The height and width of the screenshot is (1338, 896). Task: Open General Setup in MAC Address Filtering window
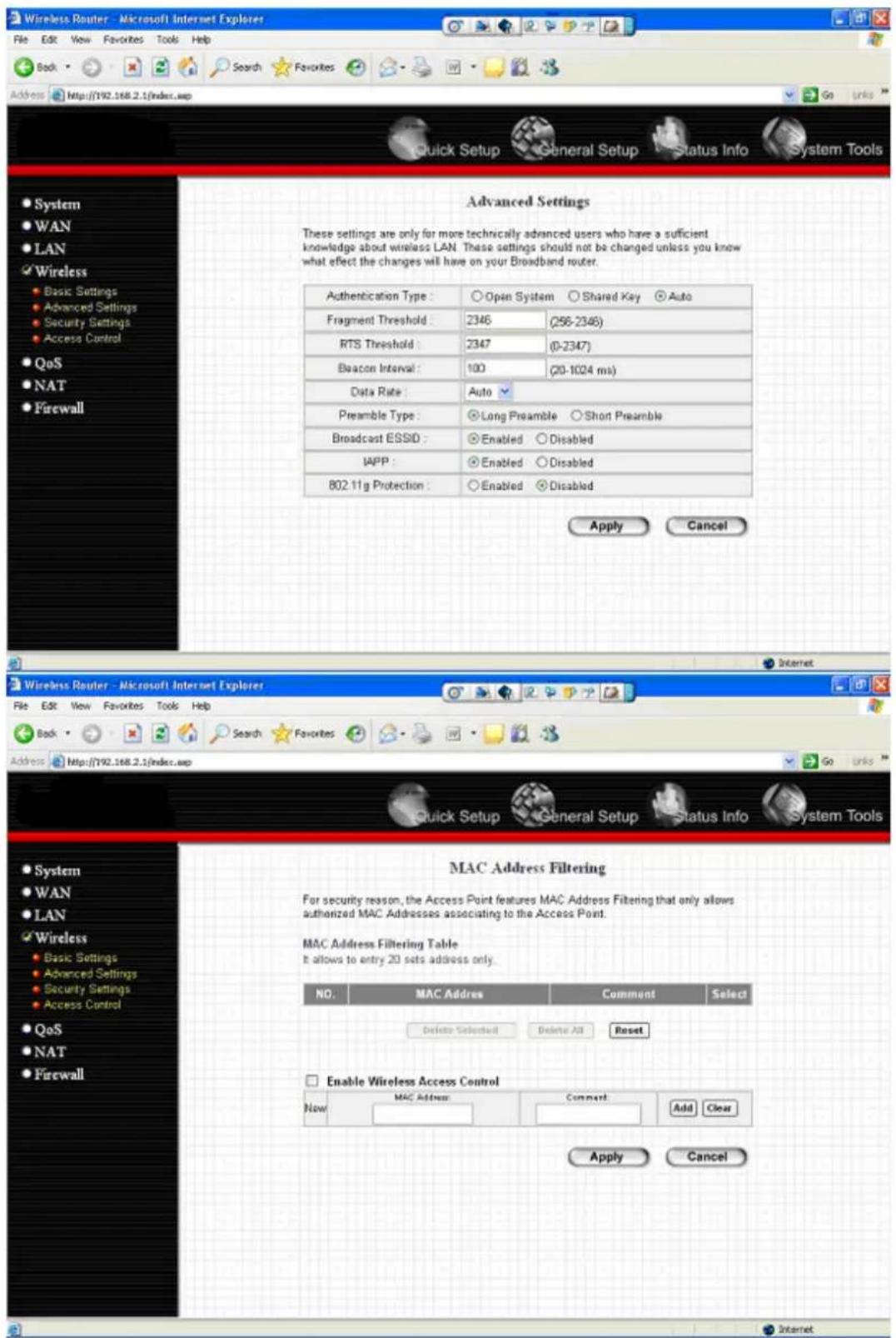point(575,806)
